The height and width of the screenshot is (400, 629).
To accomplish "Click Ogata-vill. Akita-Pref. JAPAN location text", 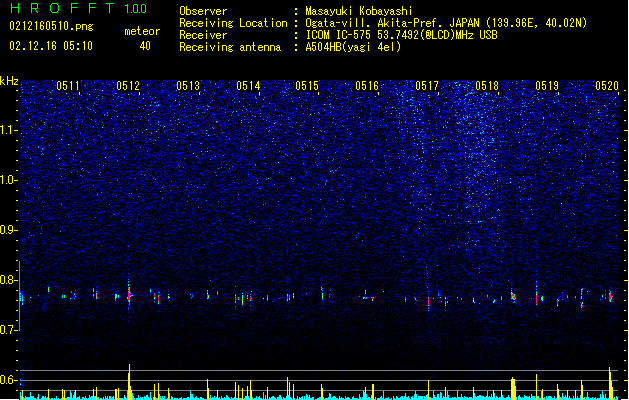I will coord(446,23).
